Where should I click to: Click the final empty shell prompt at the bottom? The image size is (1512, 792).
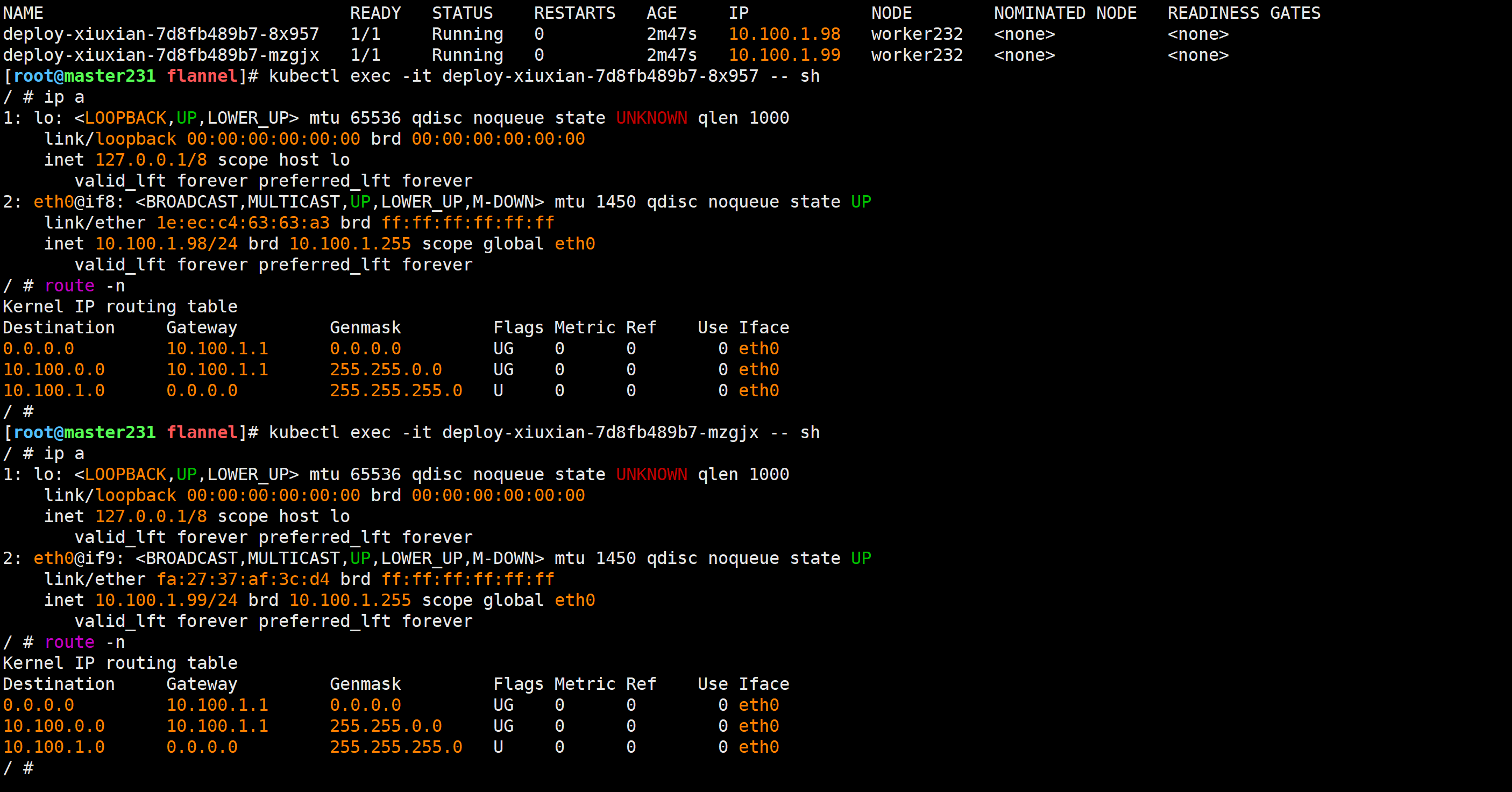pyautogui.click(x=18, y=768)
